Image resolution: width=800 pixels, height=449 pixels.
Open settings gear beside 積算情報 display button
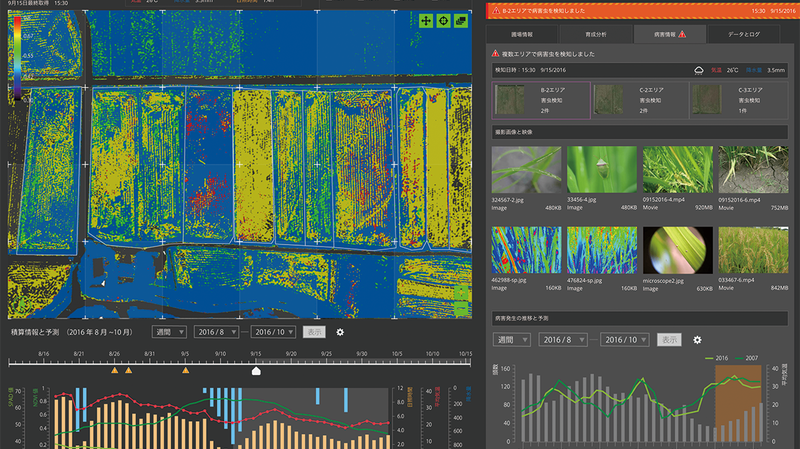tap(340, 332)
